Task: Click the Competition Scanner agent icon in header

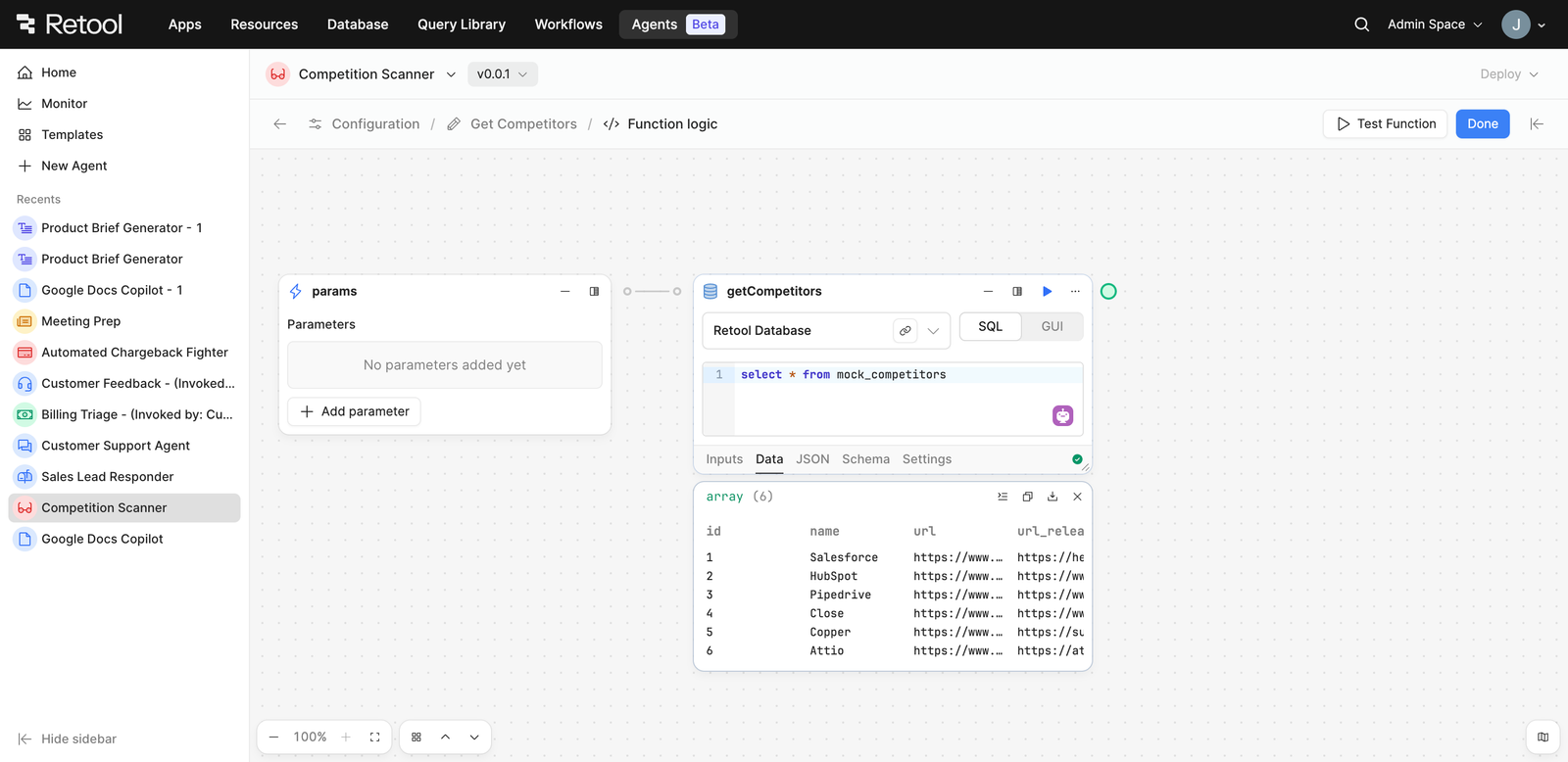Action: [x=278, y=74]
